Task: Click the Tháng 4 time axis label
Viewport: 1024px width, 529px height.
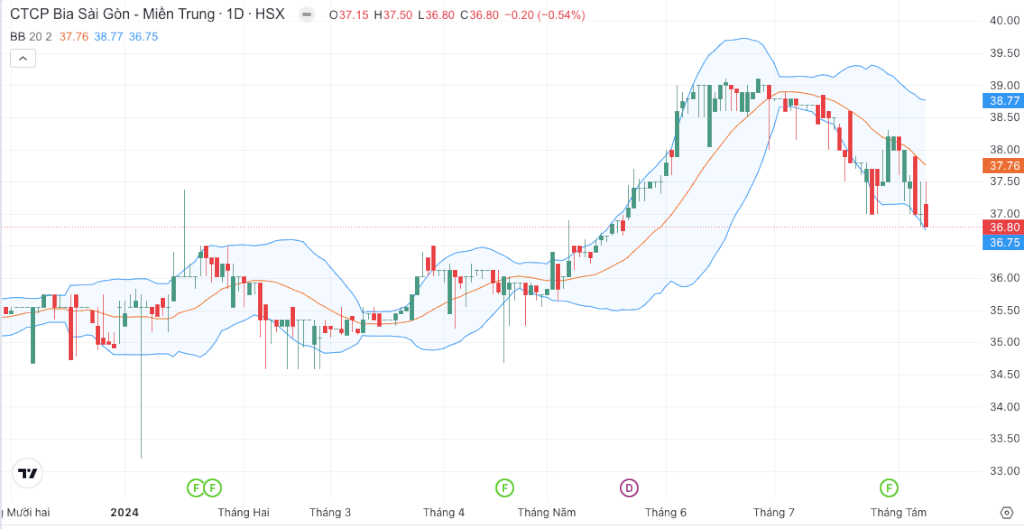Action: (444, 512)
